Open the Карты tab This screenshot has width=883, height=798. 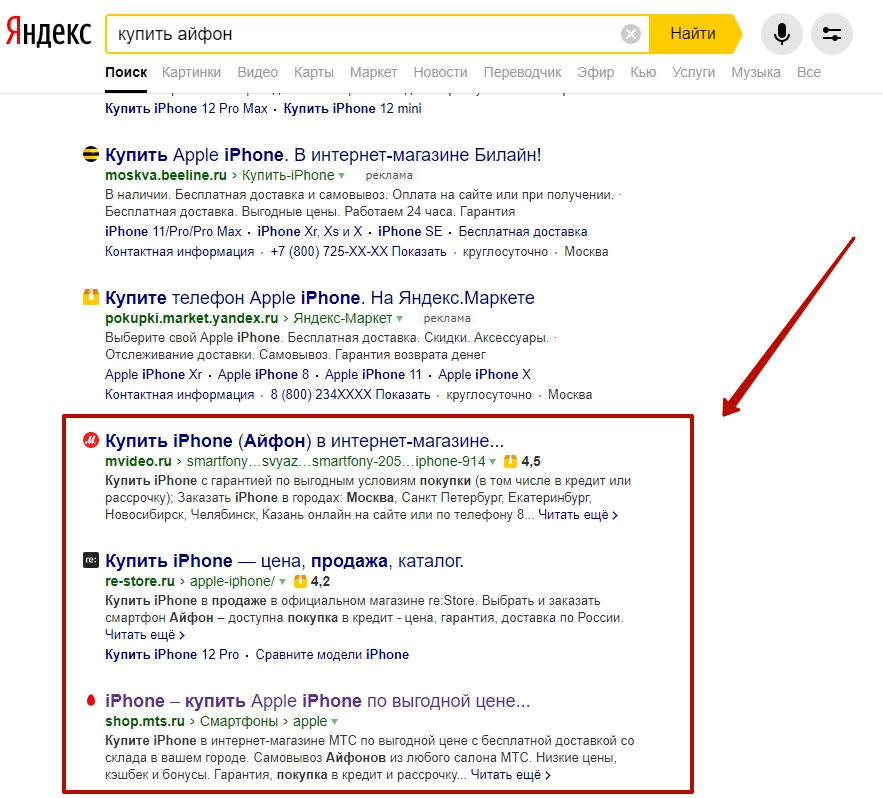pos(314,72)
